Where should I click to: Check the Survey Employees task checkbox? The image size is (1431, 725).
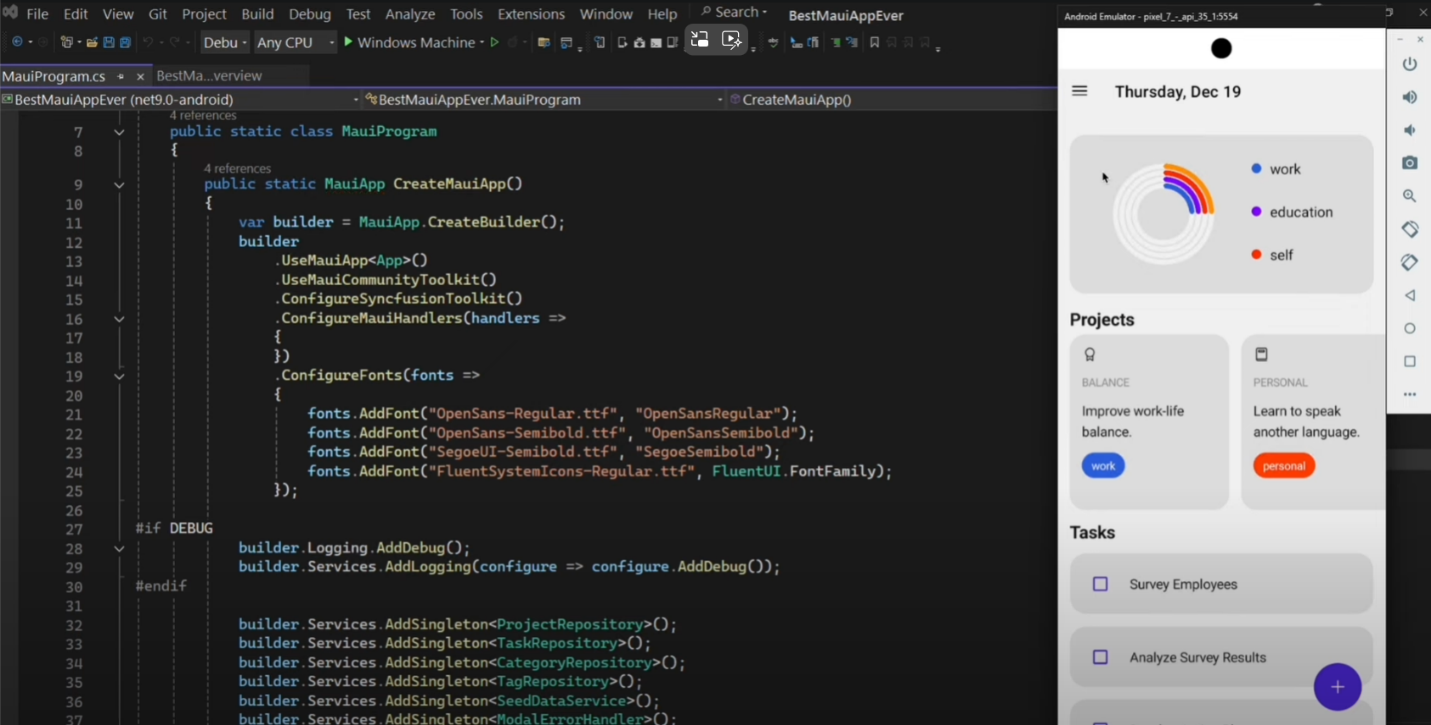pyautogui.click(x=1100, y=584)
